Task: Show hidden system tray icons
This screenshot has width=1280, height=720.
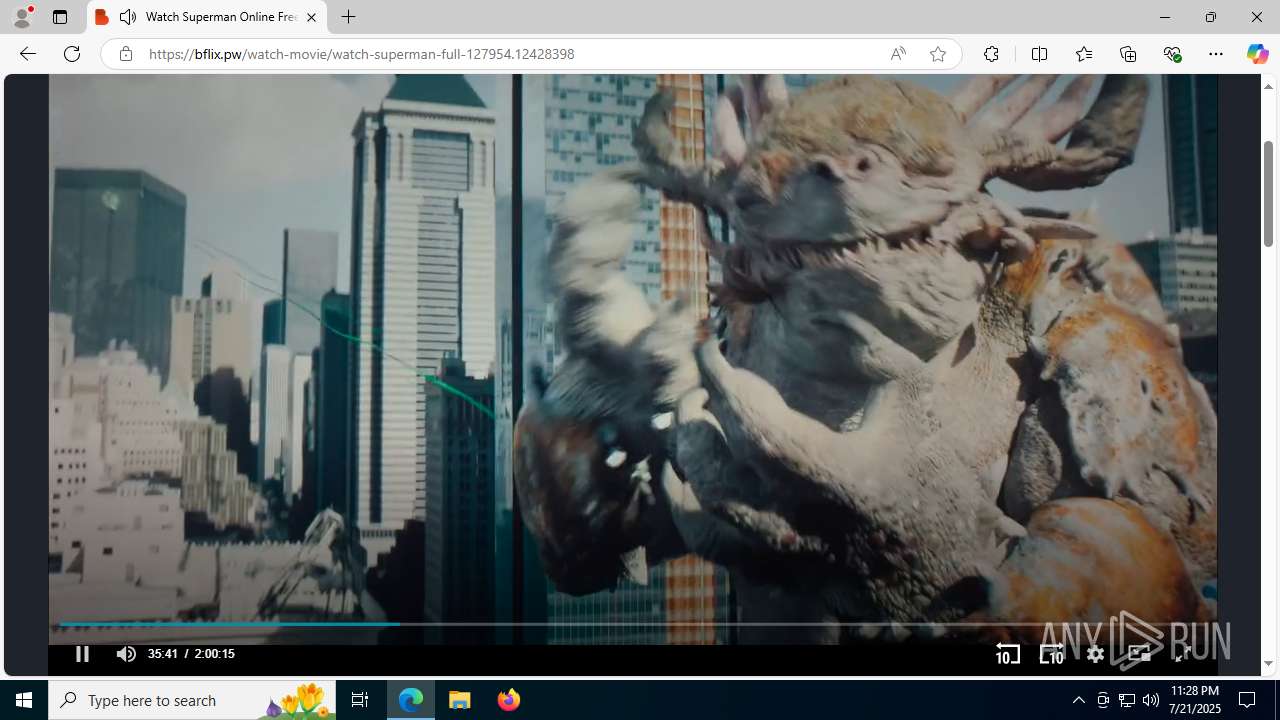Action: (x=1078, y=700)
